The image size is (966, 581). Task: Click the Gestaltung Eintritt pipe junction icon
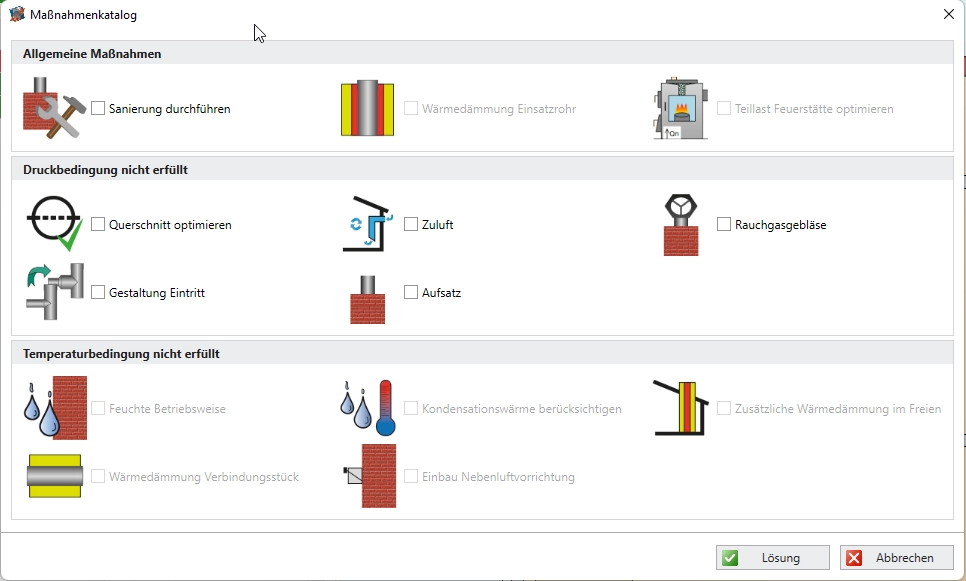55,292
